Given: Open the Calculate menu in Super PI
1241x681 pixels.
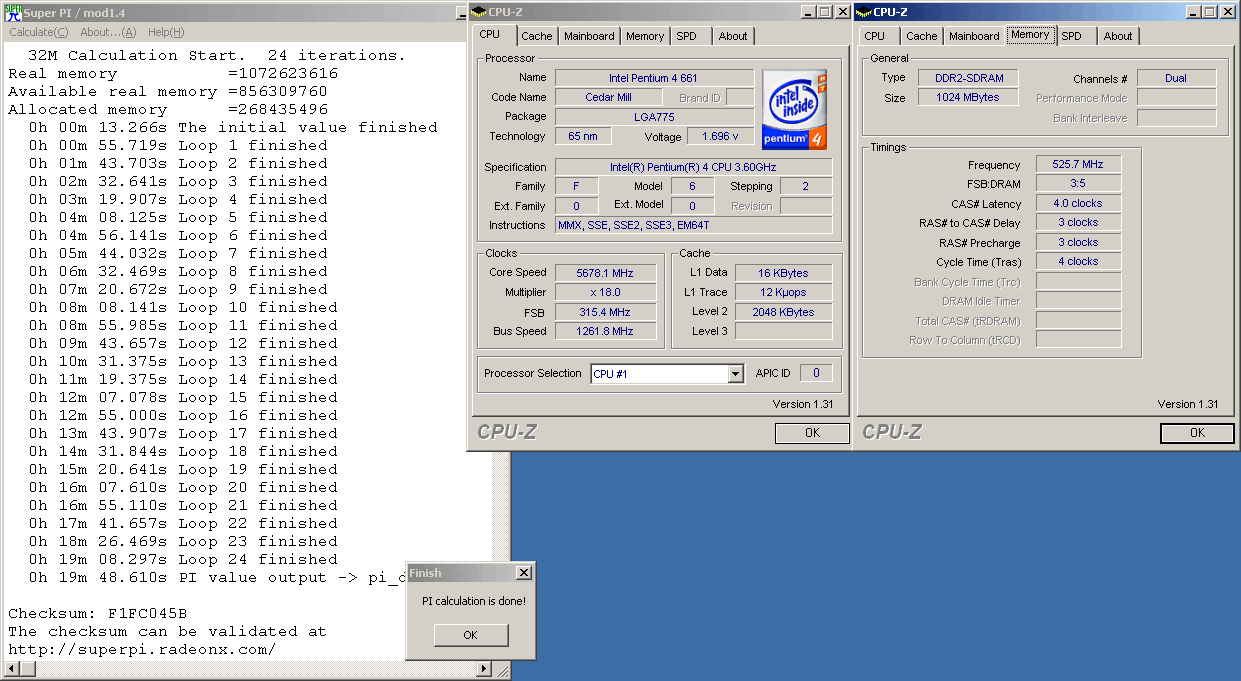Looking at the screenshot, I should tap(38, 32).
